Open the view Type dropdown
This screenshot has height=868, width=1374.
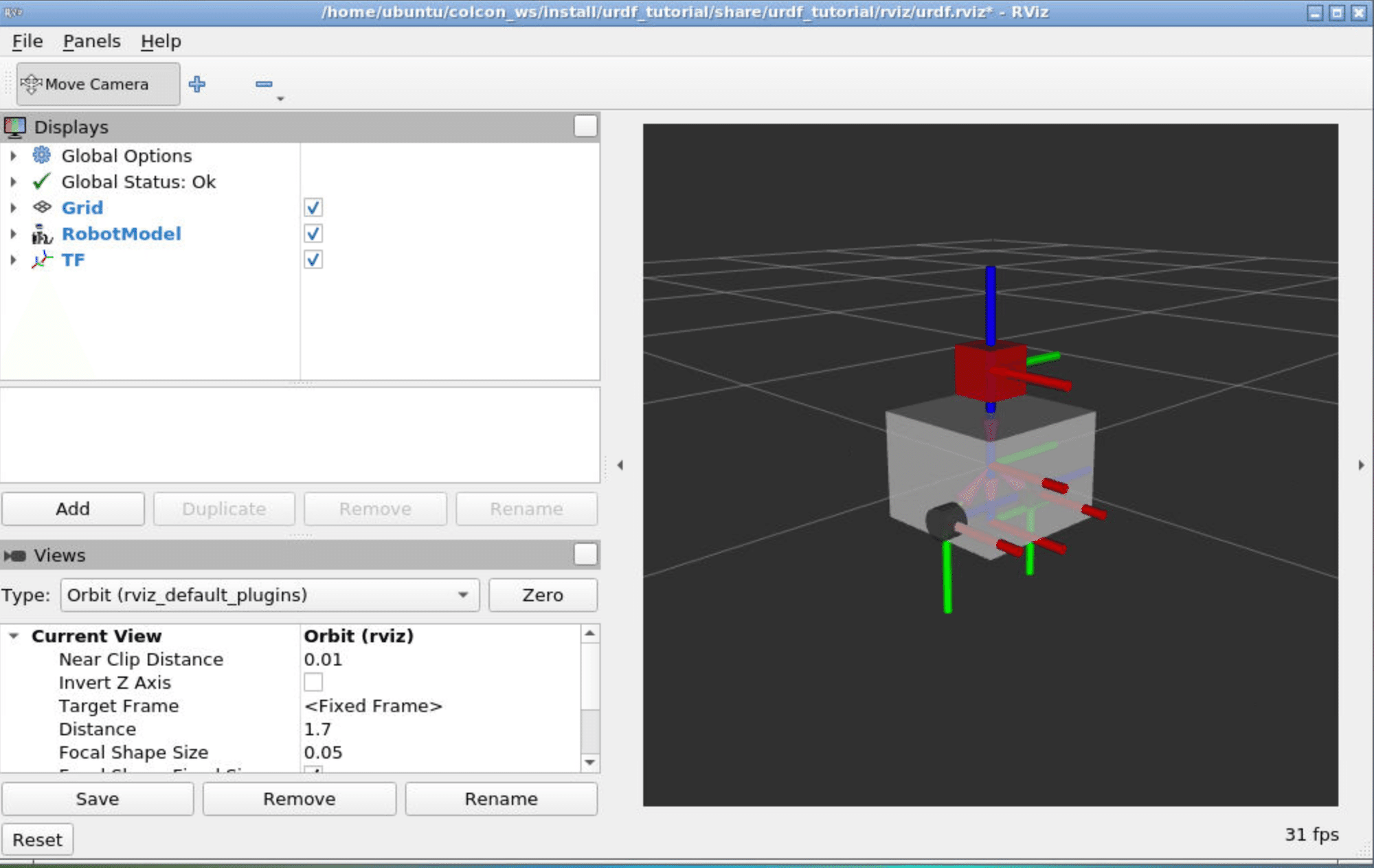(464, 595)
